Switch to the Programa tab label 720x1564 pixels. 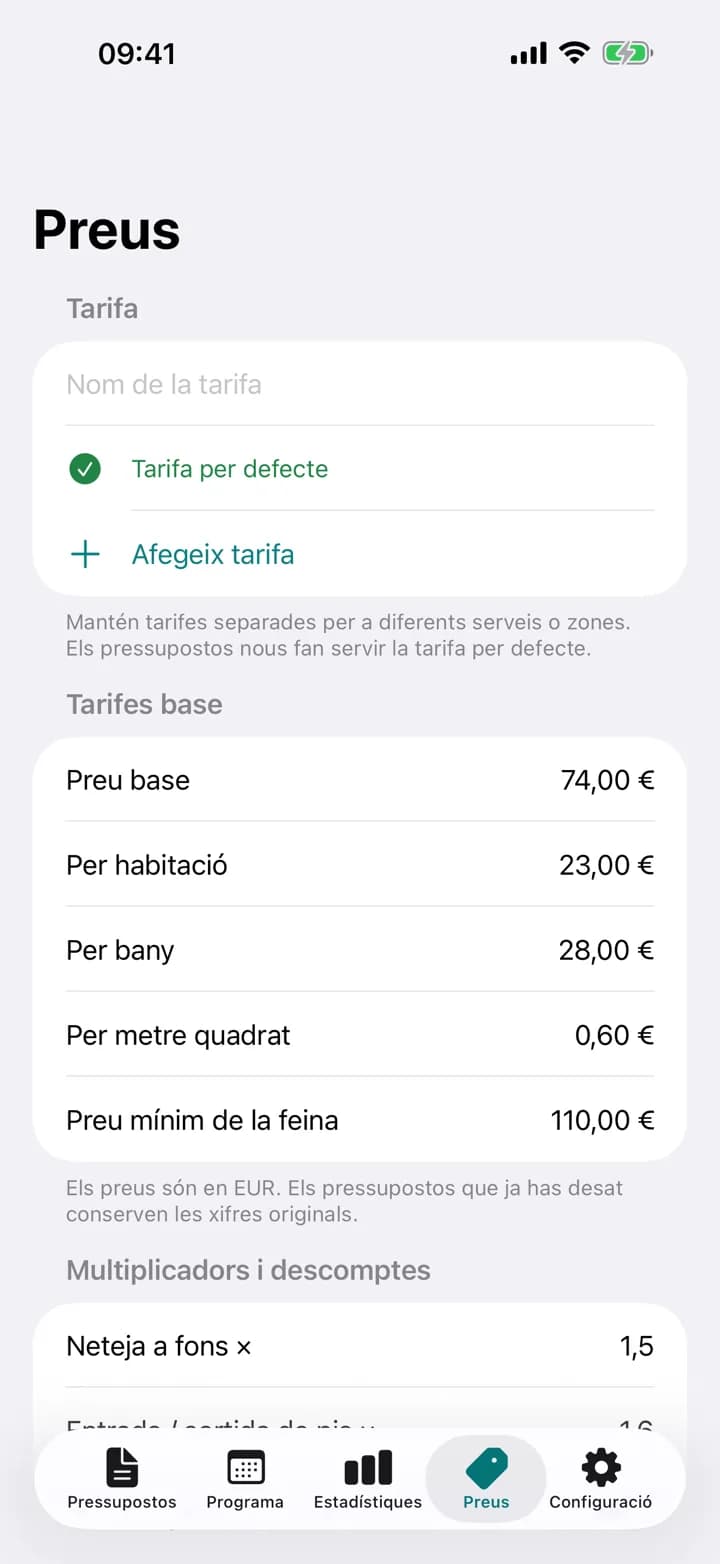245,1502
